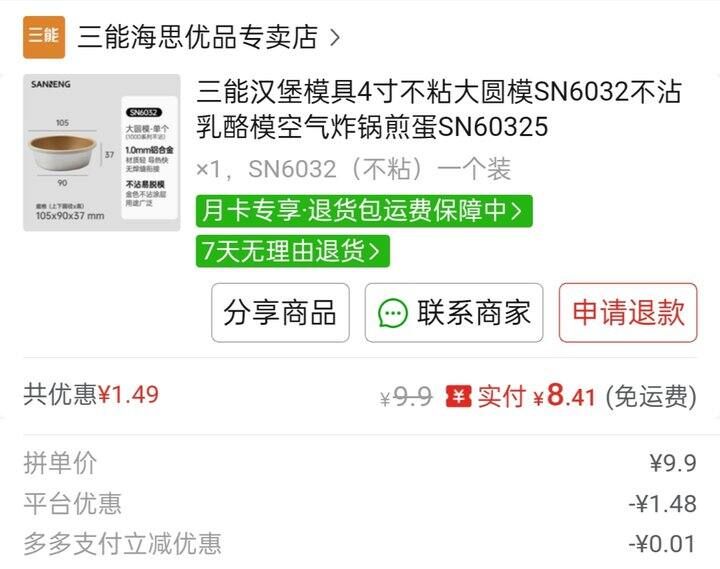
Task: Click the red 申请退款 button
Action: pos(628,313)
